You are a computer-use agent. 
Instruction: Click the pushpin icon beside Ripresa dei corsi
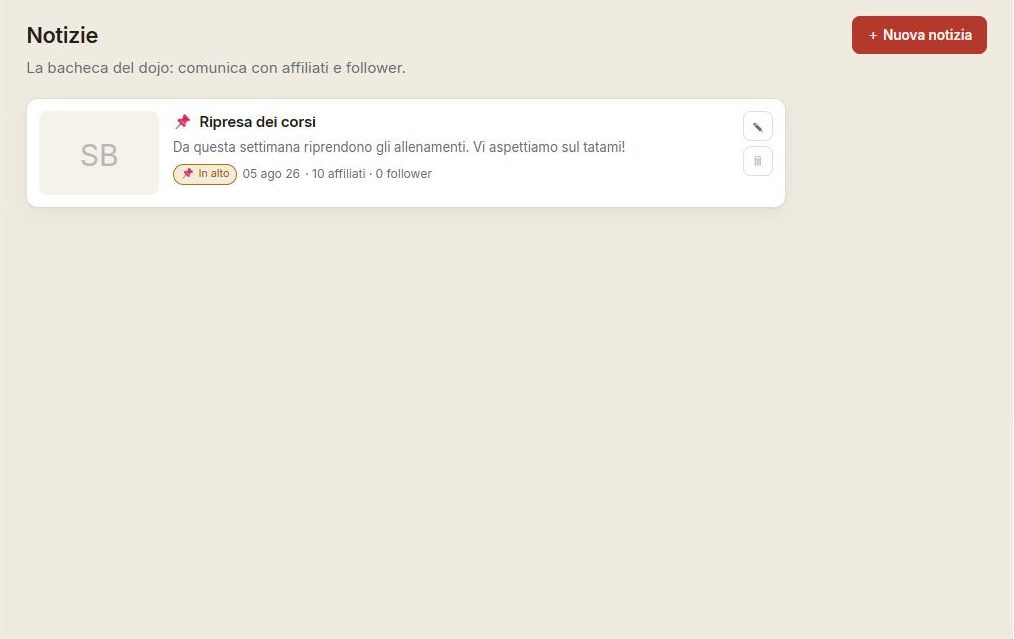coord(182,122)
